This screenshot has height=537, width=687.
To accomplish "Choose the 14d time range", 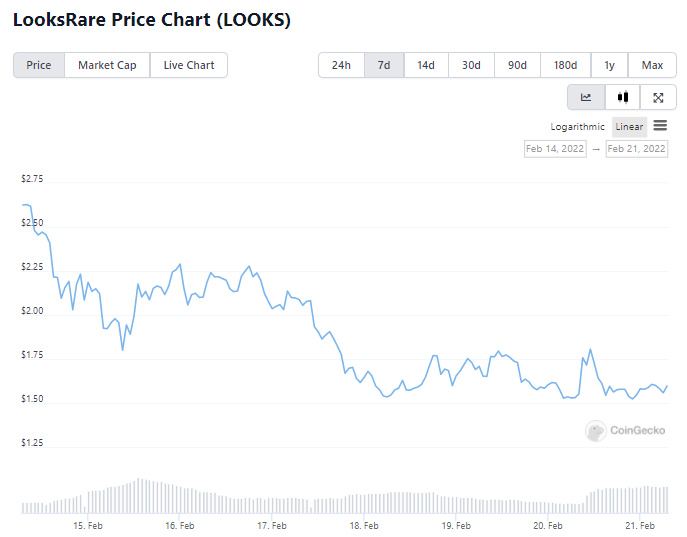I will (x=426, y=65).
